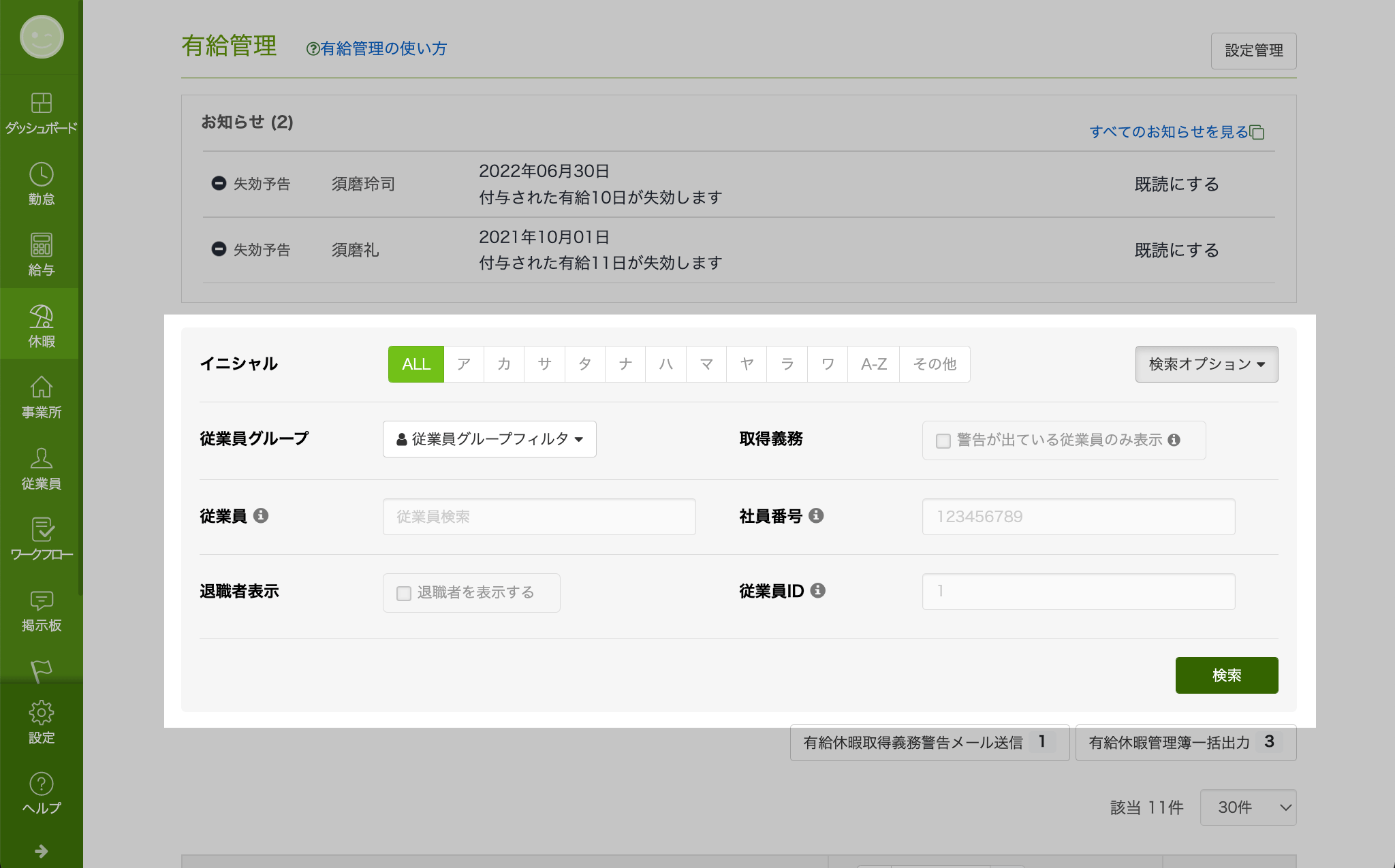Select the ア initial filter
The height and width of the screenshot is (868, 1395).
click(464, 364)
